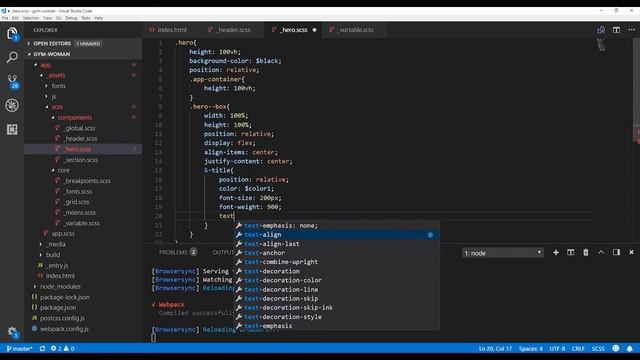This screenshot has height=360, width=640.
Task: Choose text-align autocomplete suggestion
Action: click(x=336, y=235)
